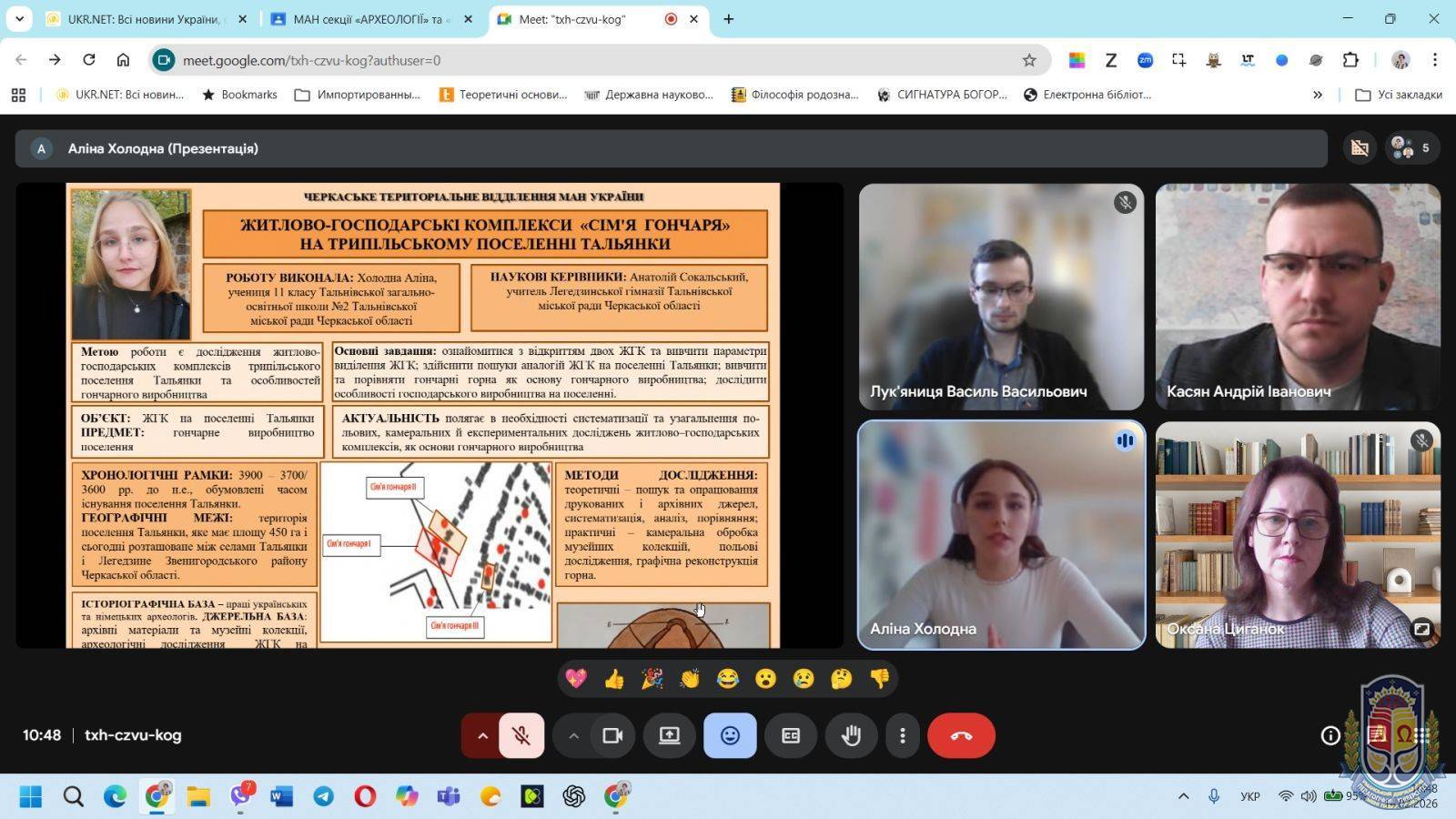Click the red leave call button

click(x=961, y=735)
